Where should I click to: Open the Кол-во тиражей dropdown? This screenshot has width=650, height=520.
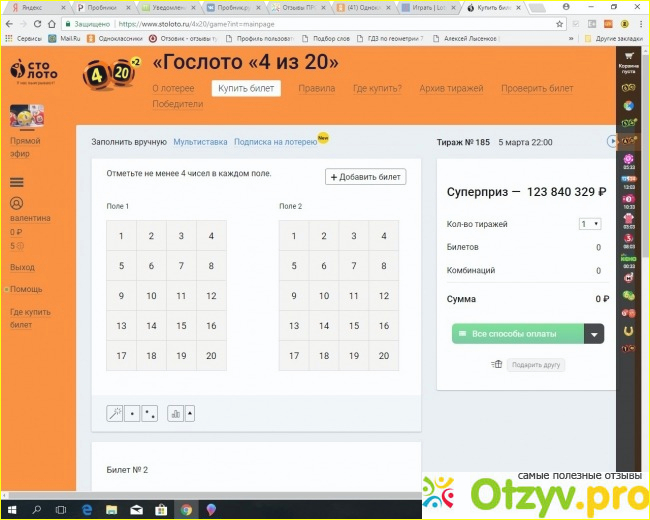click(590, 224)
